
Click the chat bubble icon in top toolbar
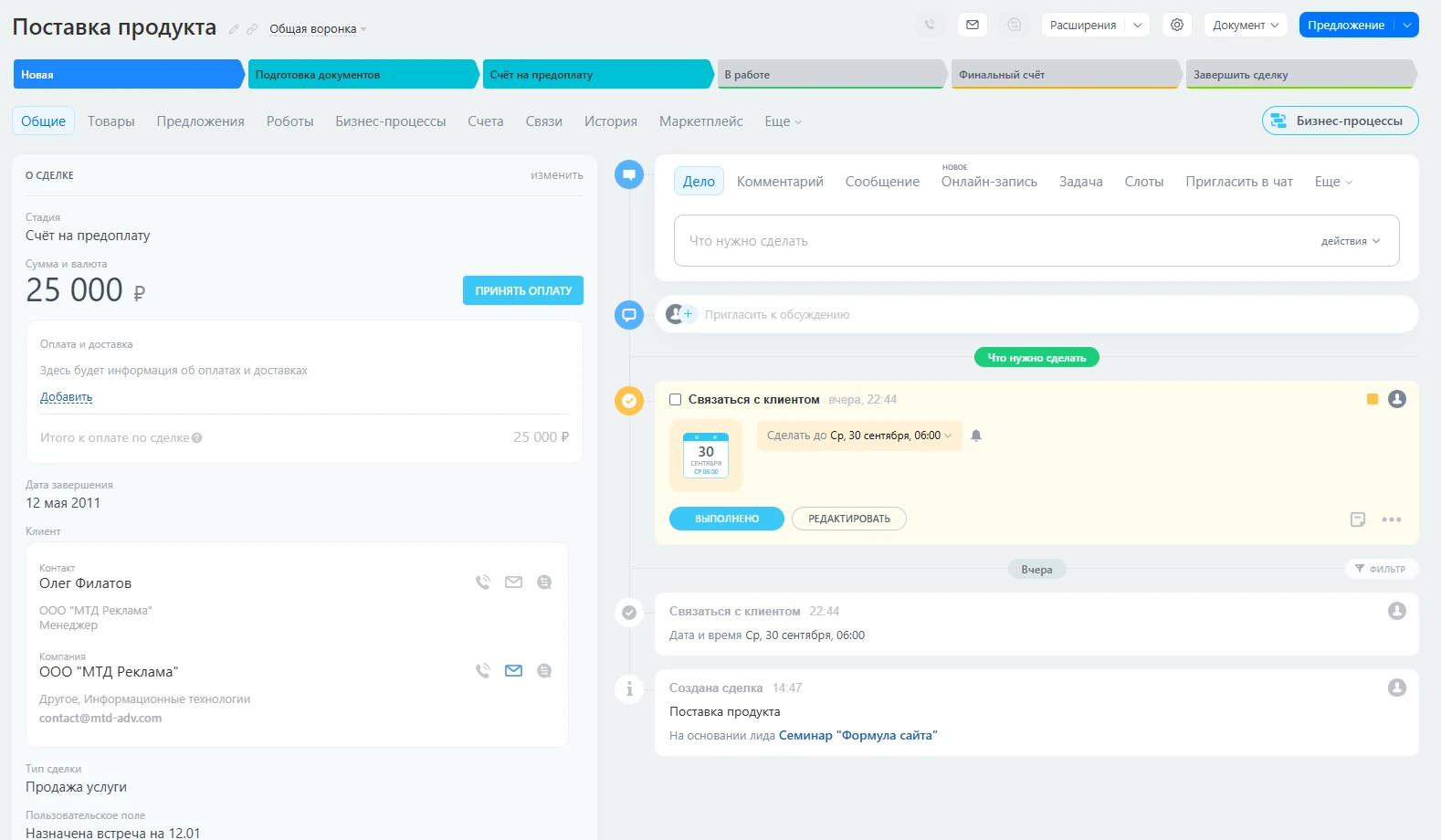pos(1015,25)
